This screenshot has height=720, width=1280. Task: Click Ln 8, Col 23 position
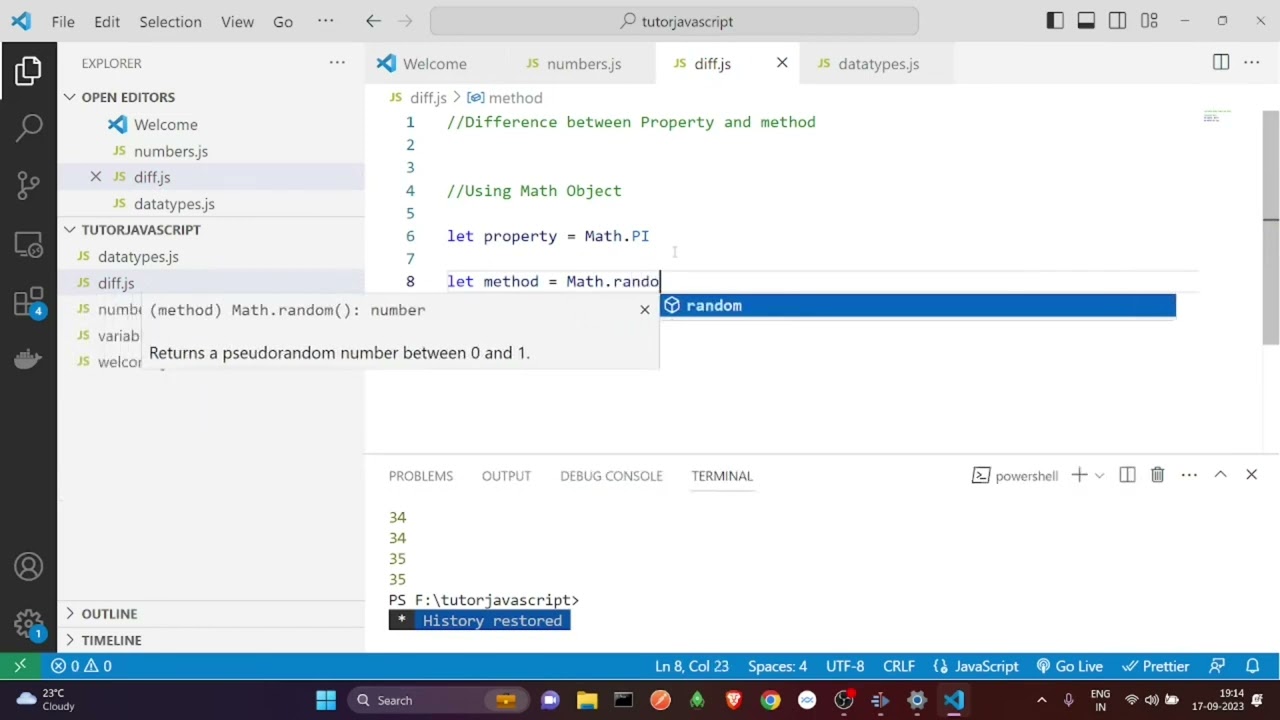(692, 666)
